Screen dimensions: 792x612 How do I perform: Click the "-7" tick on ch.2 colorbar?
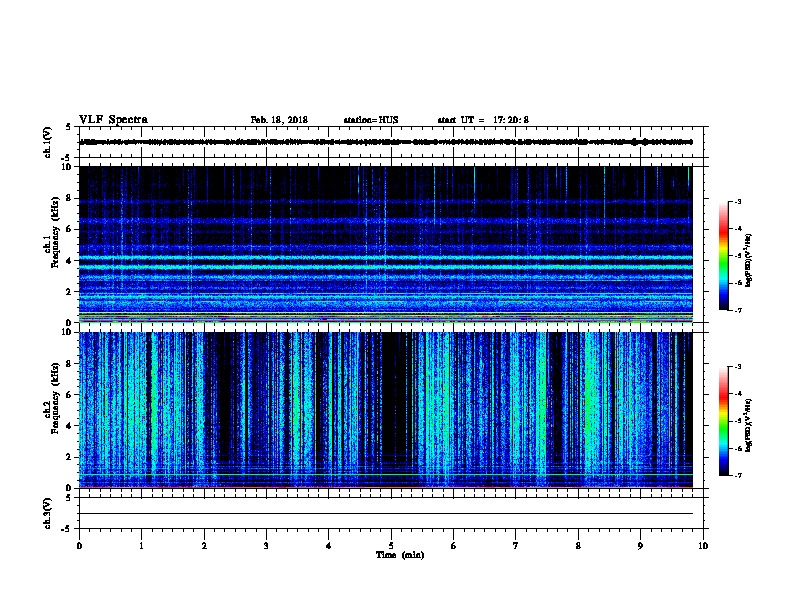tap(737, 475)
